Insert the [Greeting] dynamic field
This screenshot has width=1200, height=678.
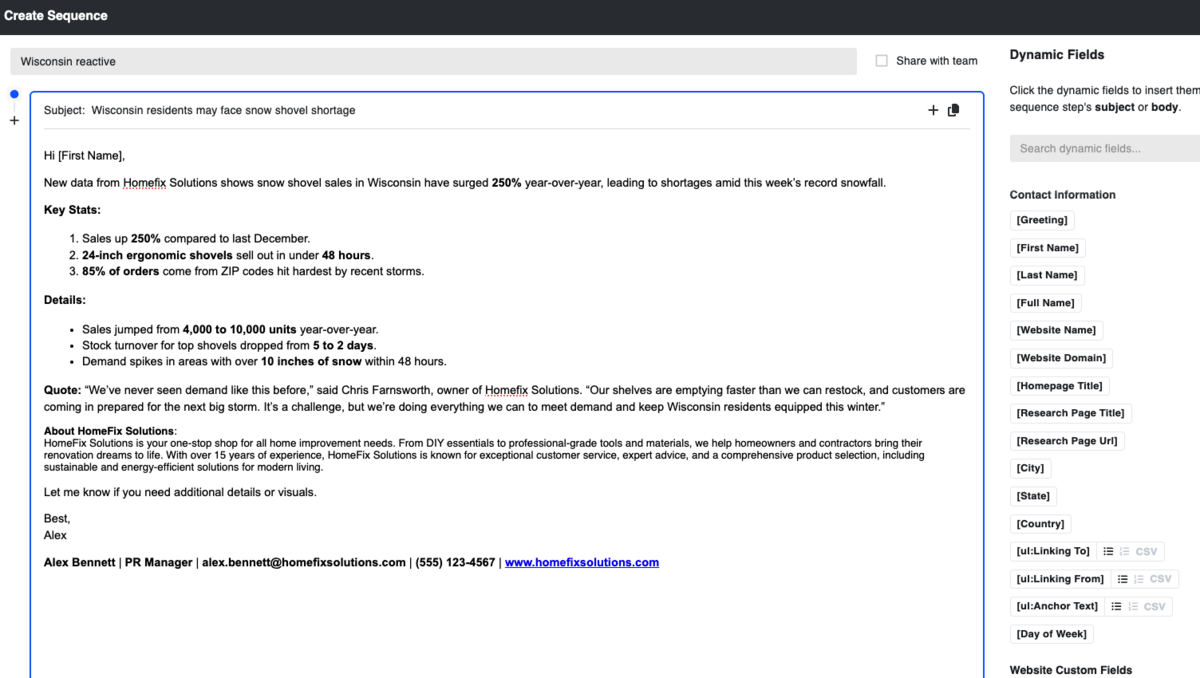point(1041,219)
